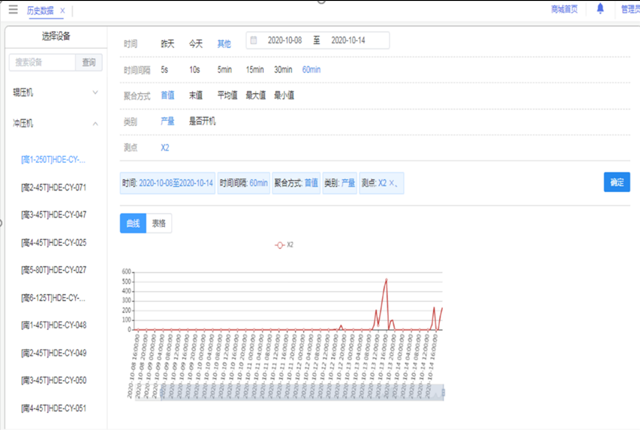Click the calendar icon in date range
The width and height of the screenshot is (640, 430).
pos(253,40)
